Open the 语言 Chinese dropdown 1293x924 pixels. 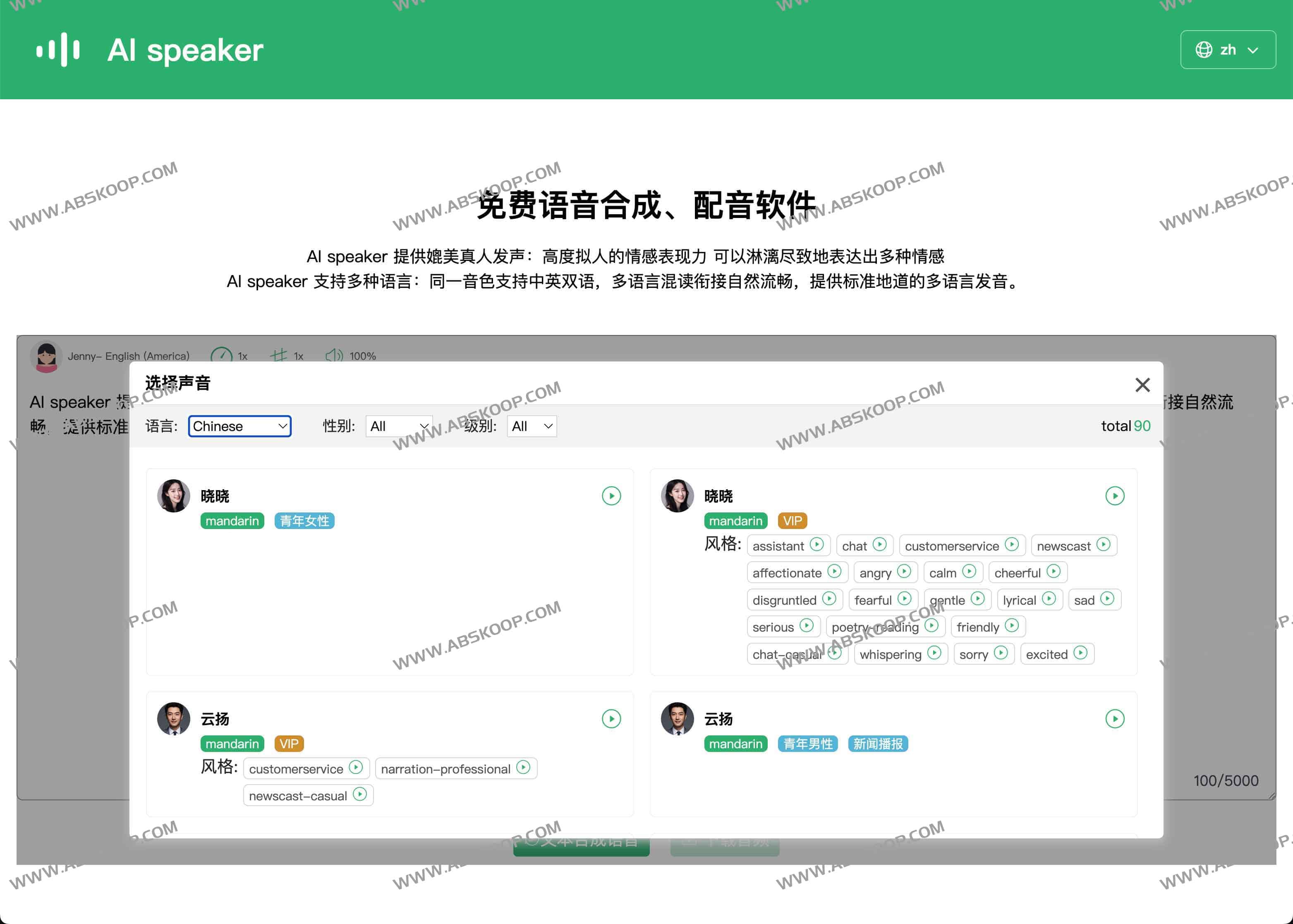tap(239, 426)
